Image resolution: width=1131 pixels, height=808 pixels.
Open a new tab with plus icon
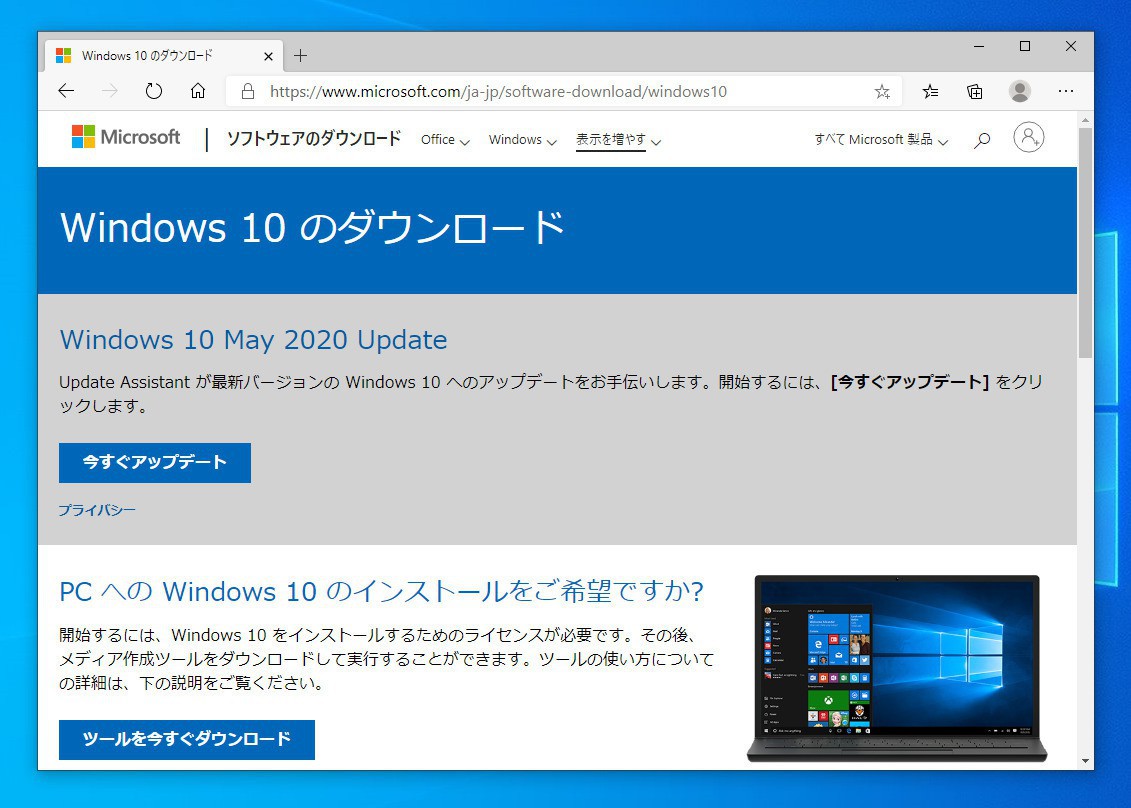point(301,56)
